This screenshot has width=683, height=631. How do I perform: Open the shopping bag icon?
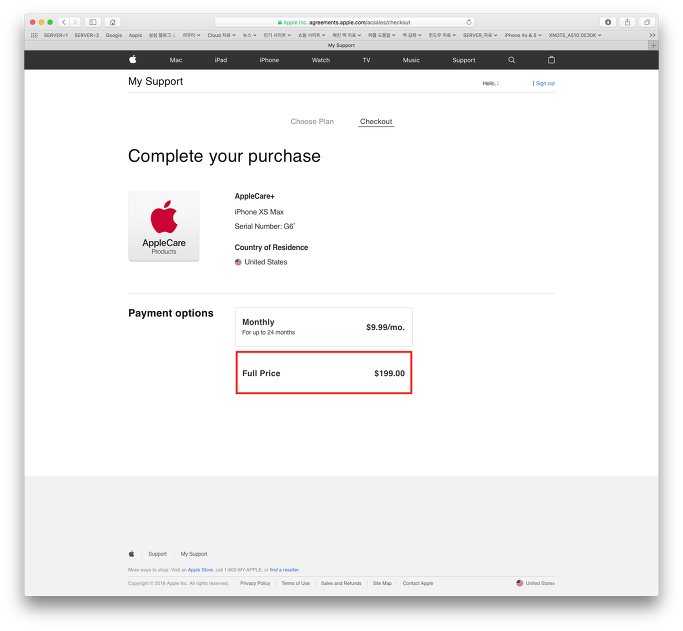click(x=551, y=60)
